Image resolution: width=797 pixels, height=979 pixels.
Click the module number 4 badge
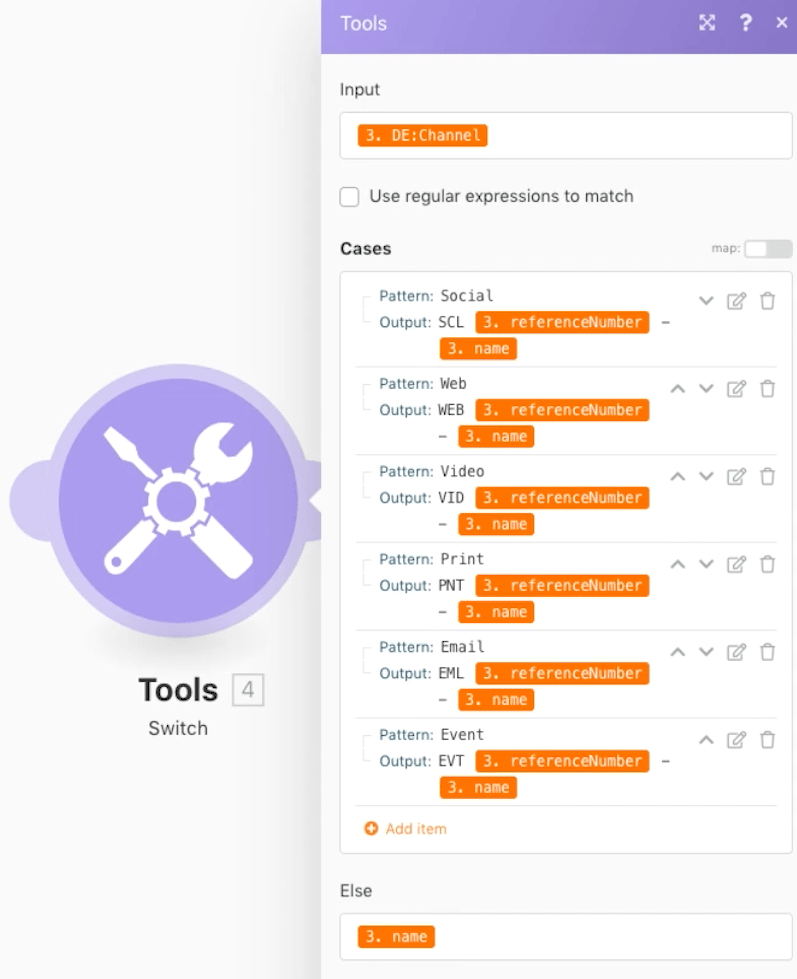click(248, 690)
